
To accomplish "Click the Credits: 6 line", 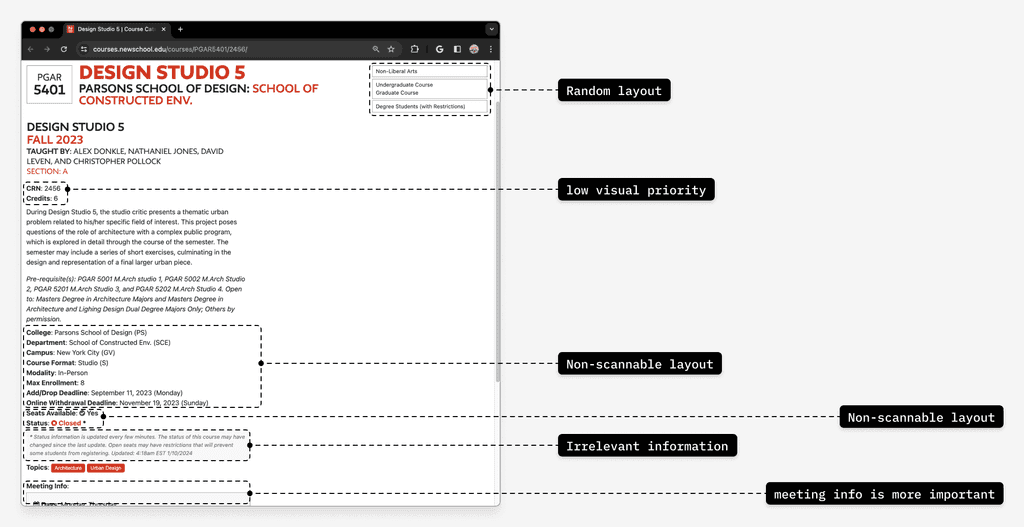I will (x=42, y=199).
